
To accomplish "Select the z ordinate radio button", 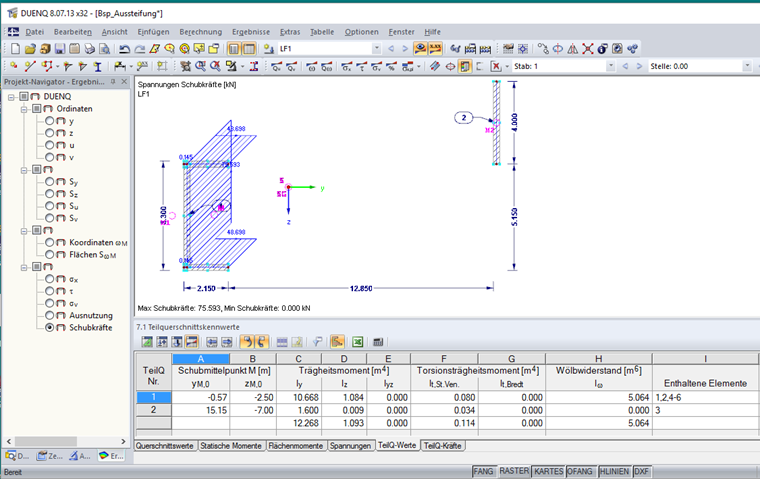I will tap(49, 133).
